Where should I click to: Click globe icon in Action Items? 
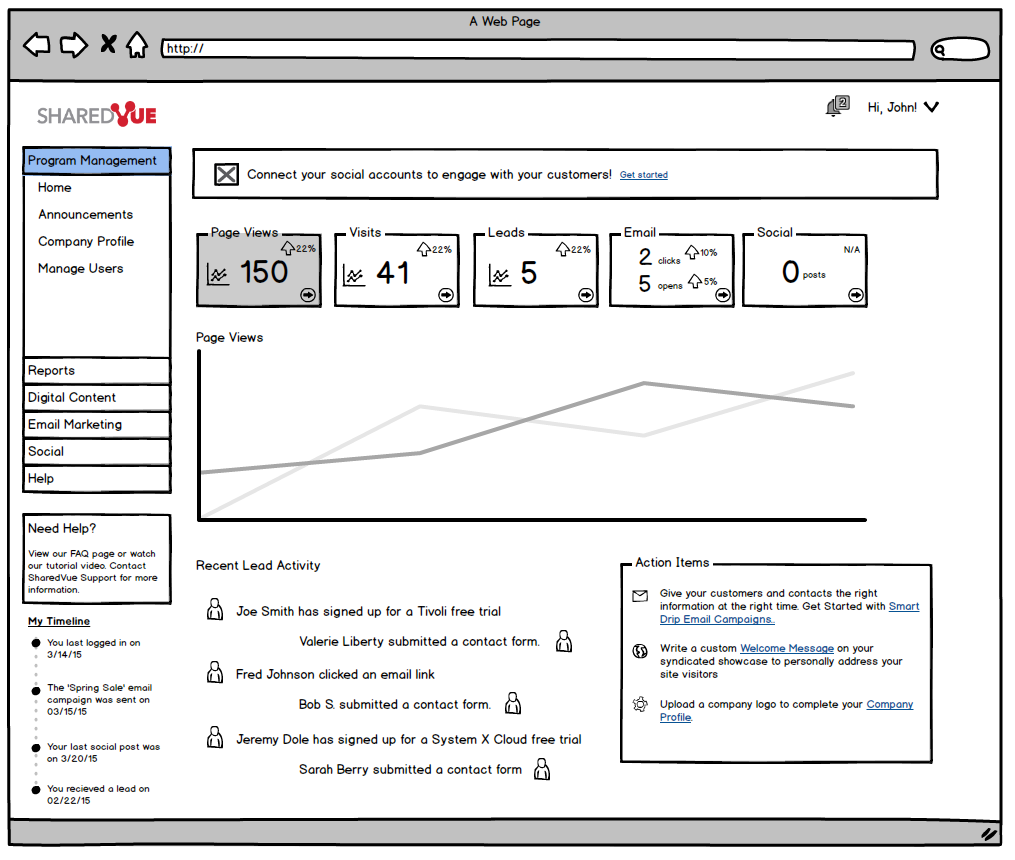click(640, 651)
